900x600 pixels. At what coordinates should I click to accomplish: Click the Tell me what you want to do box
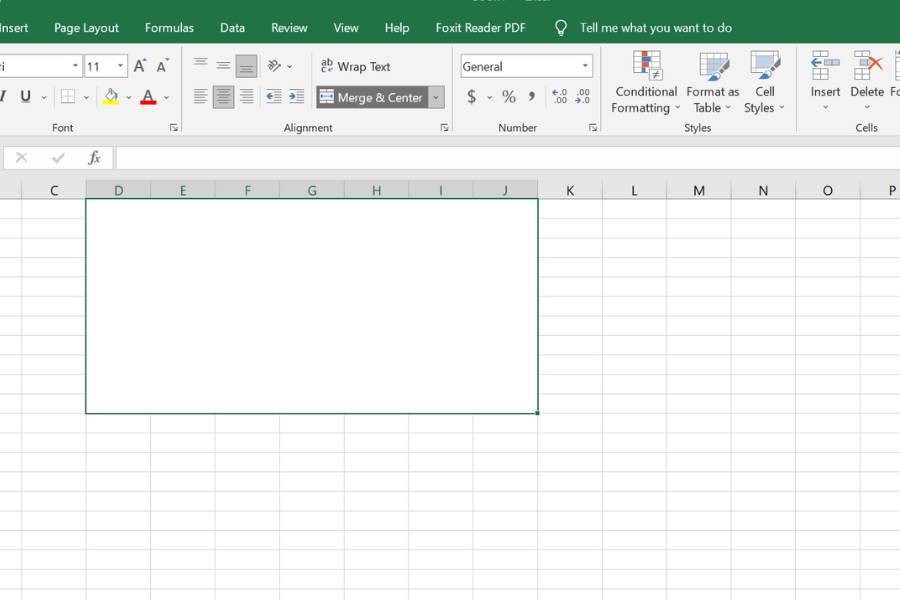(655, 28)
